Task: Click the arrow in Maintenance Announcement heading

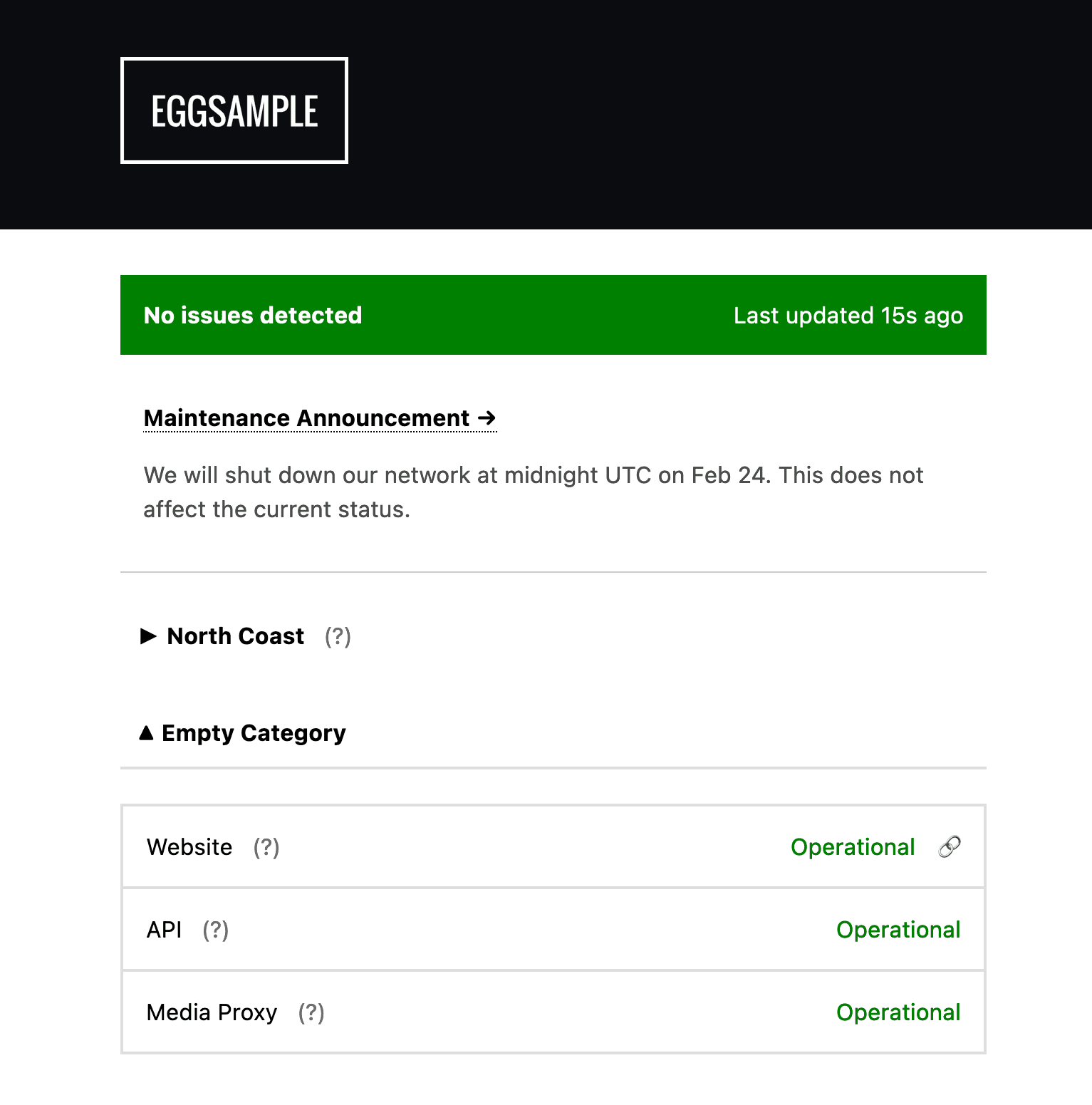Action: tap(487, 419)
